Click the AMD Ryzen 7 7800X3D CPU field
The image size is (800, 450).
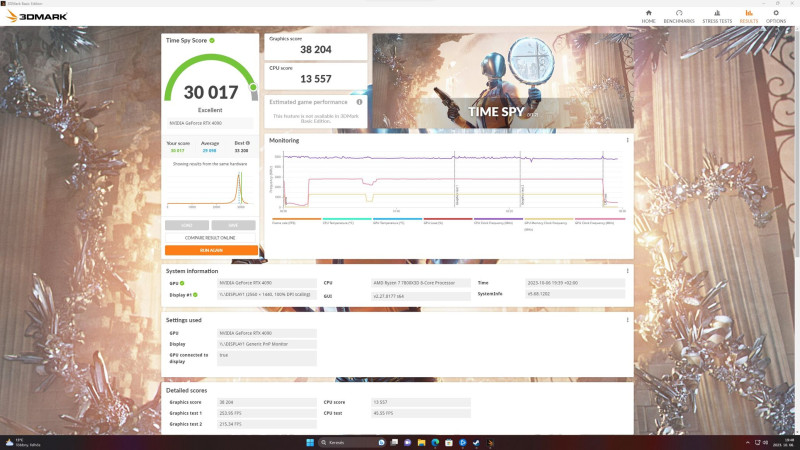pyautogui.click(x=421, y=283)
